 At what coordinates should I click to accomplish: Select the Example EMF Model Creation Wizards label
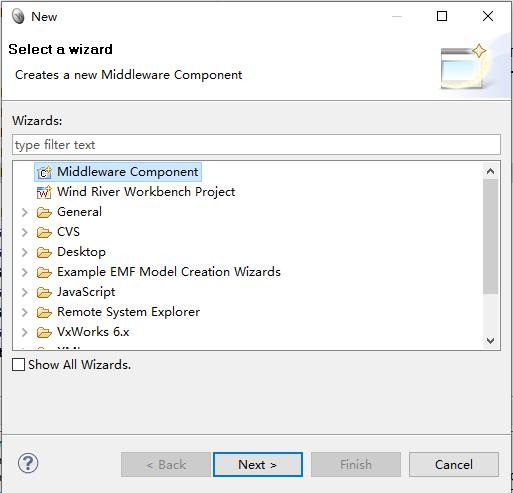[169, 272]
